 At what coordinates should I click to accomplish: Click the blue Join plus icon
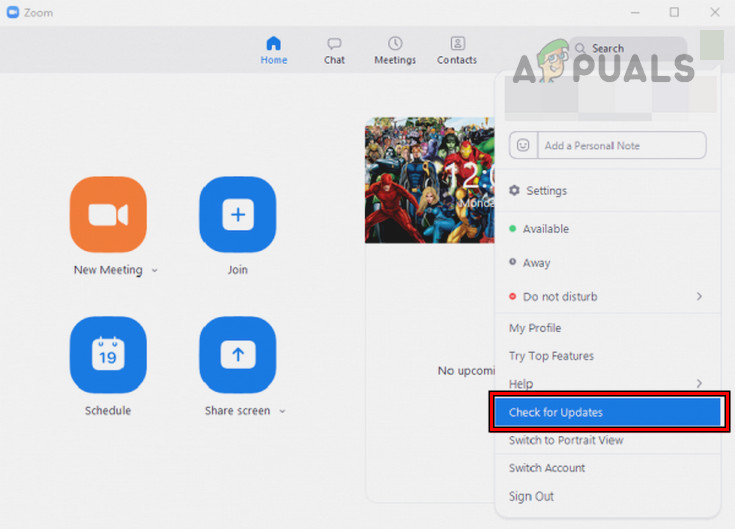(x=238, y=215)
